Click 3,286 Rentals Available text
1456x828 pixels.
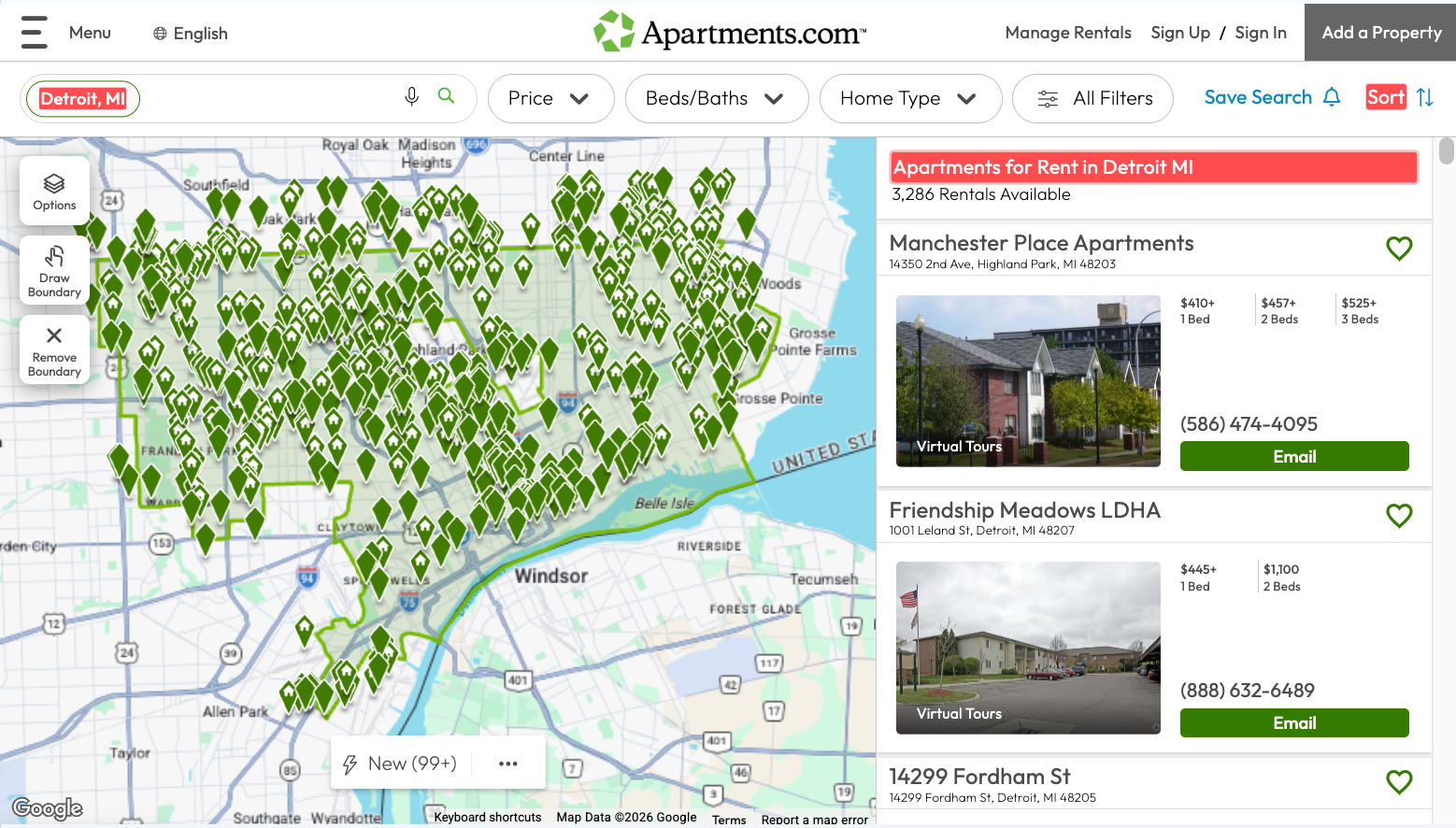tap(980, 194)
